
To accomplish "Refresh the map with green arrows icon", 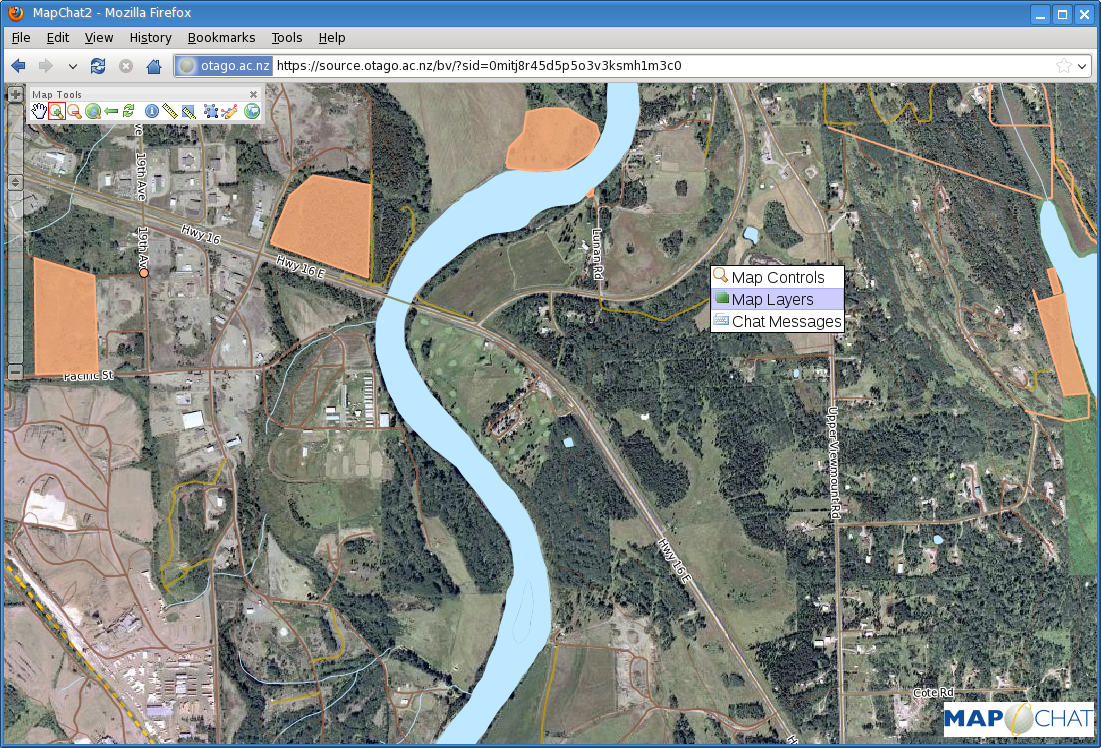I will (x=128, y=111).
